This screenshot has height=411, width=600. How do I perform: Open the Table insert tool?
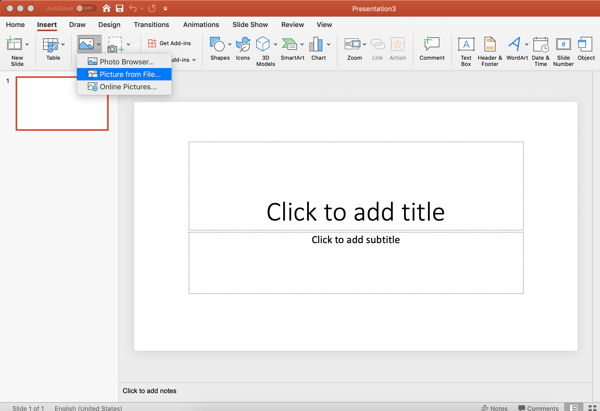pos(50,45)
